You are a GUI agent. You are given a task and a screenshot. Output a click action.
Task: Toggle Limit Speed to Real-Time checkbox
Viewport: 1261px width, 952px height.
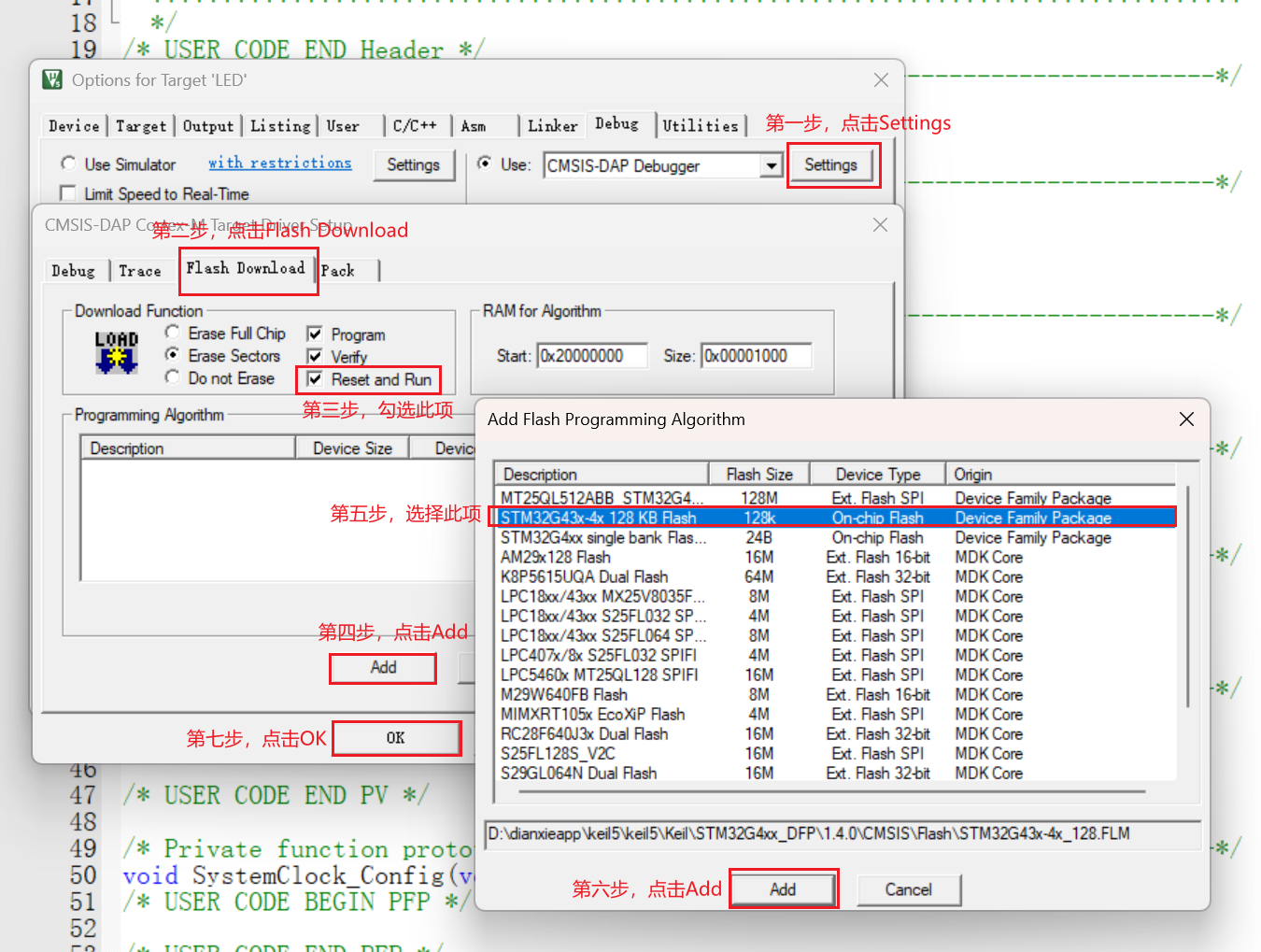[x=67, y=193]
